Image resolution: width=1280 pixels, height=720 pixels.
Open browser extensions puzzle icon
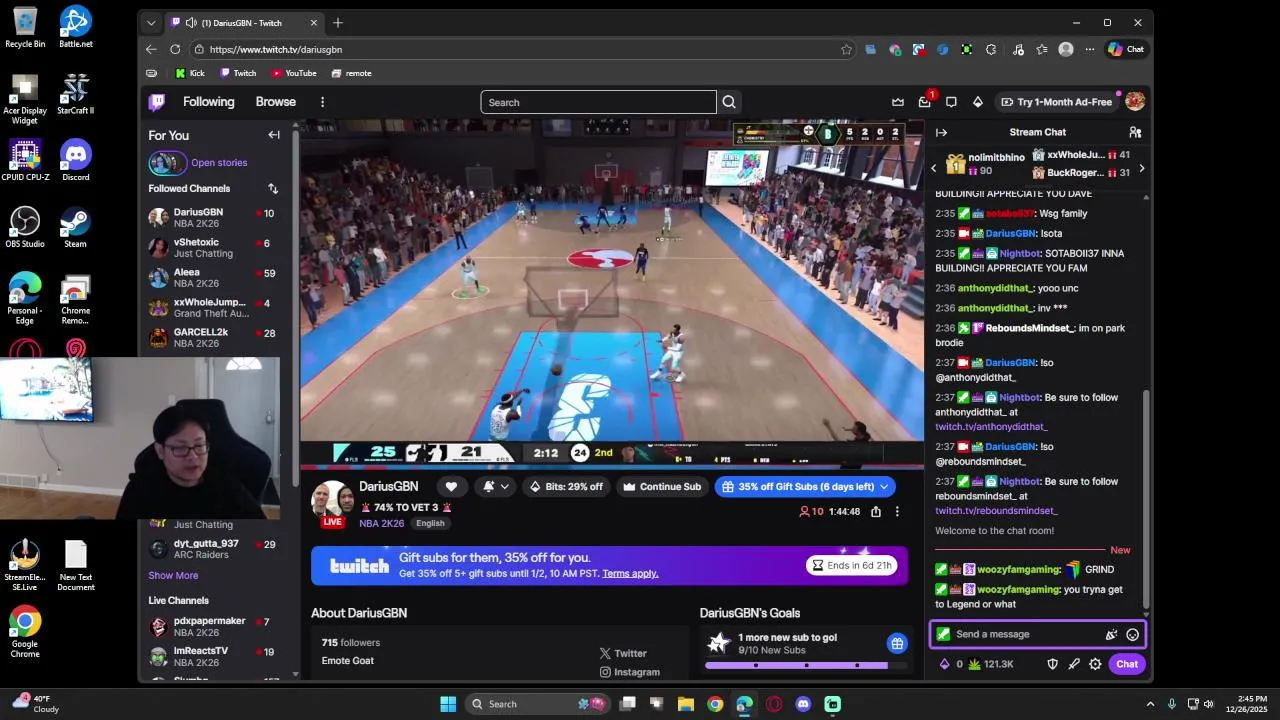[x=991, y=49]
